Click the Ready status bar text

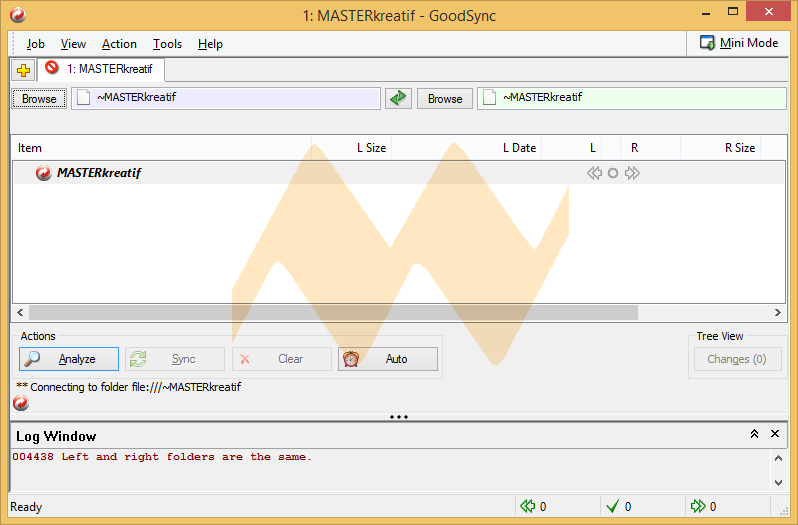click(26, 507)
